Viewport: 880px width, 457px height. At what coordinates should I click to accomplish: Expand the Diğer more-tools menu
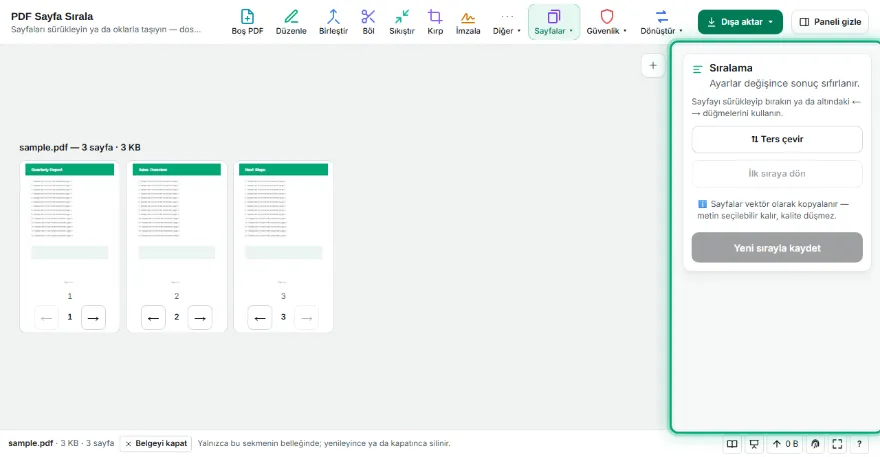(x=507, y=22)
